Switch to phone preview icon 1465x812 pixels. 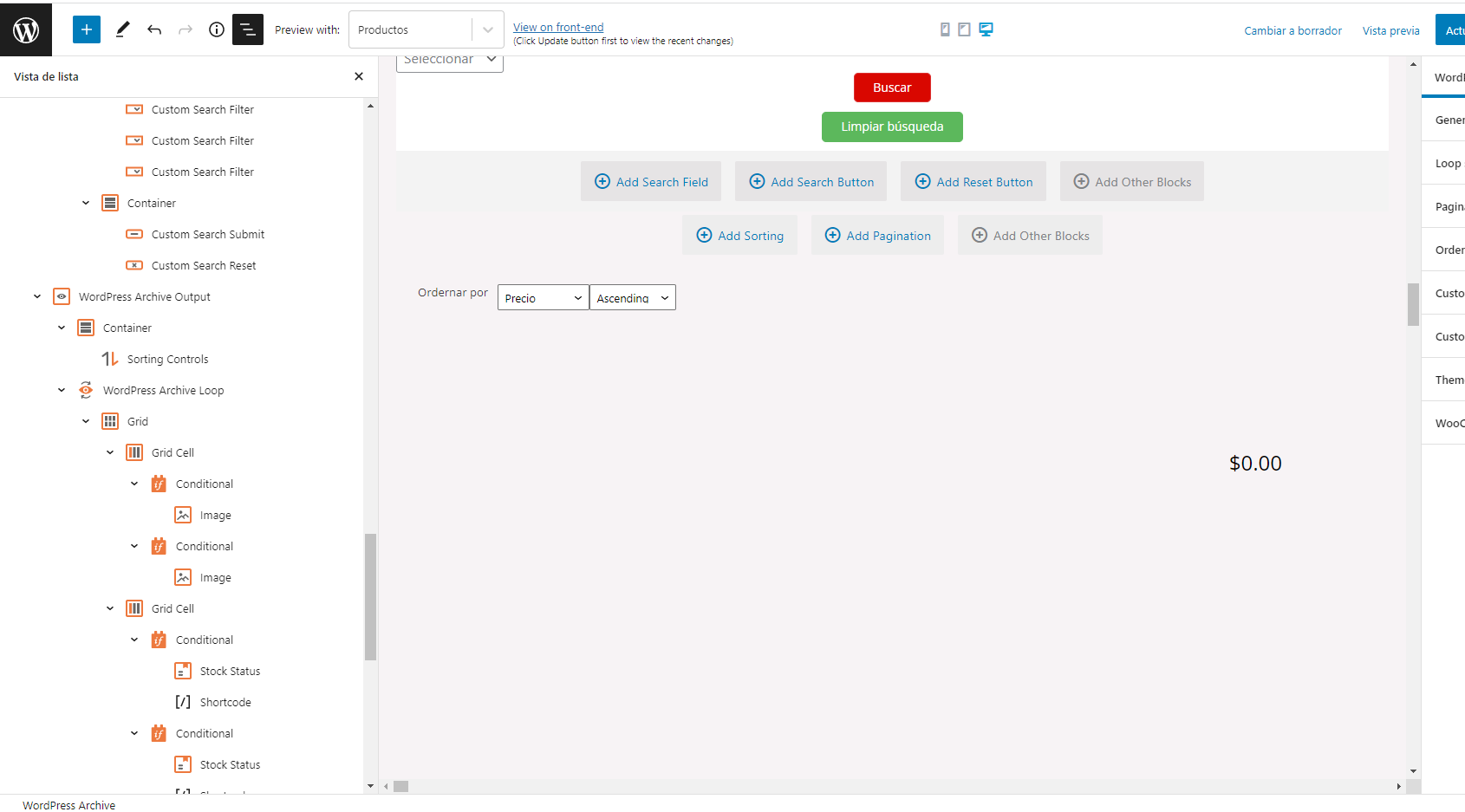click(945, 29)
